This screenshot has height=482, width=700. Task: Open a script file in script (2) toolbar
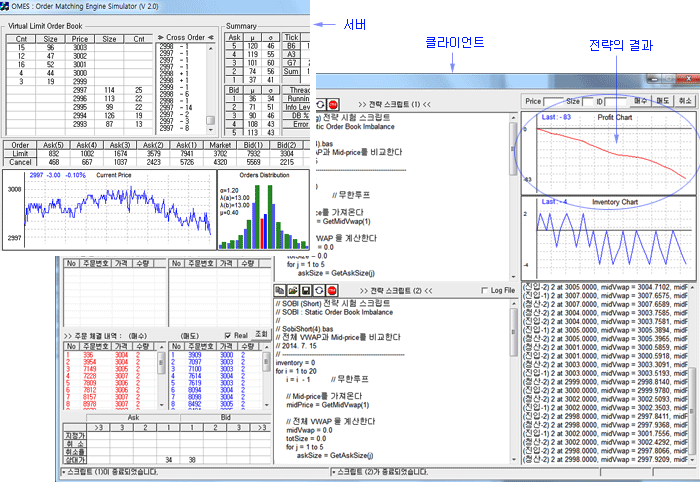292,291
